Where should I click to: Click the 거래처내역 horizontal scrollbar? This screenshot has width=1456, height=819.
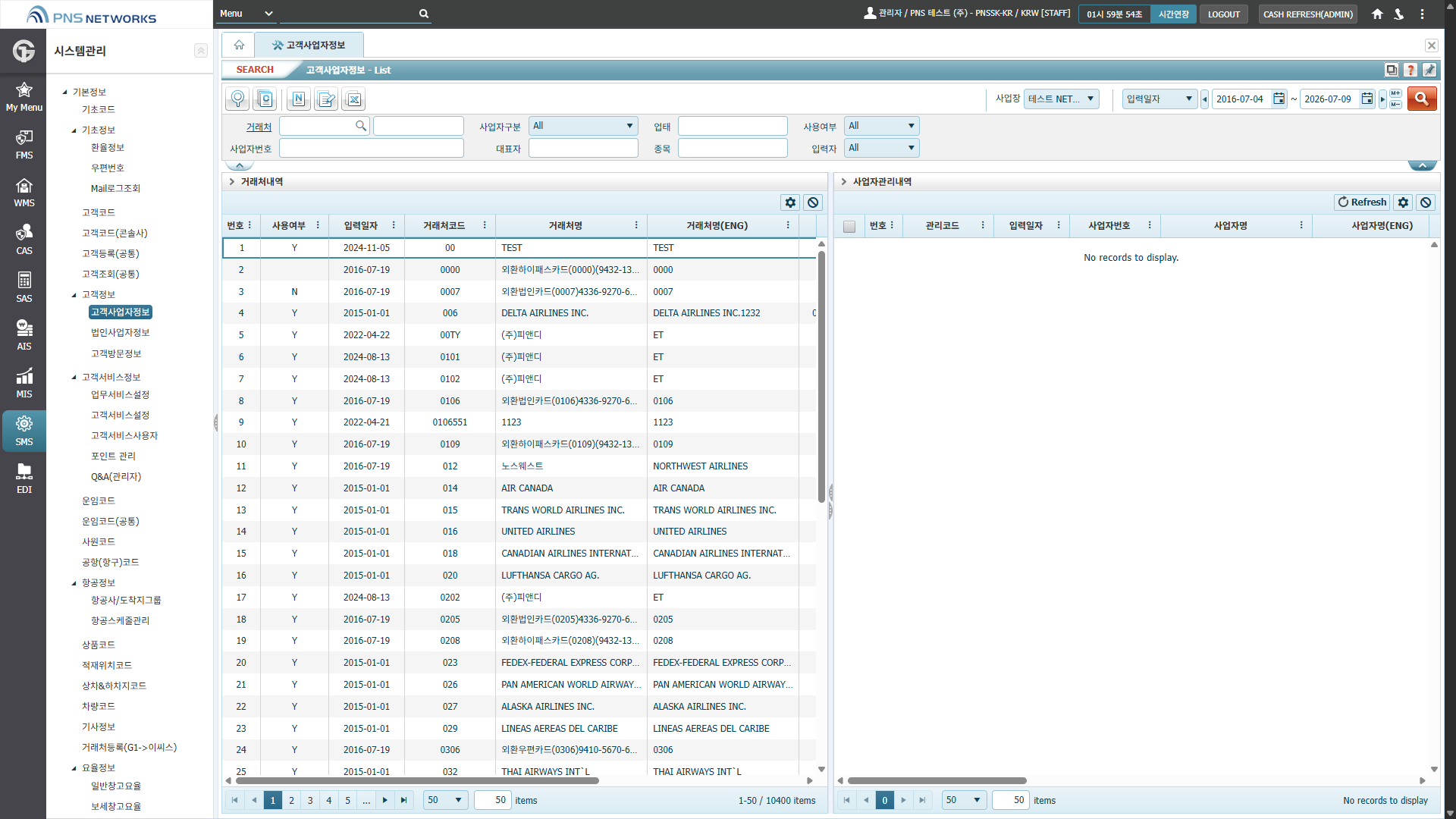[417, 780]
